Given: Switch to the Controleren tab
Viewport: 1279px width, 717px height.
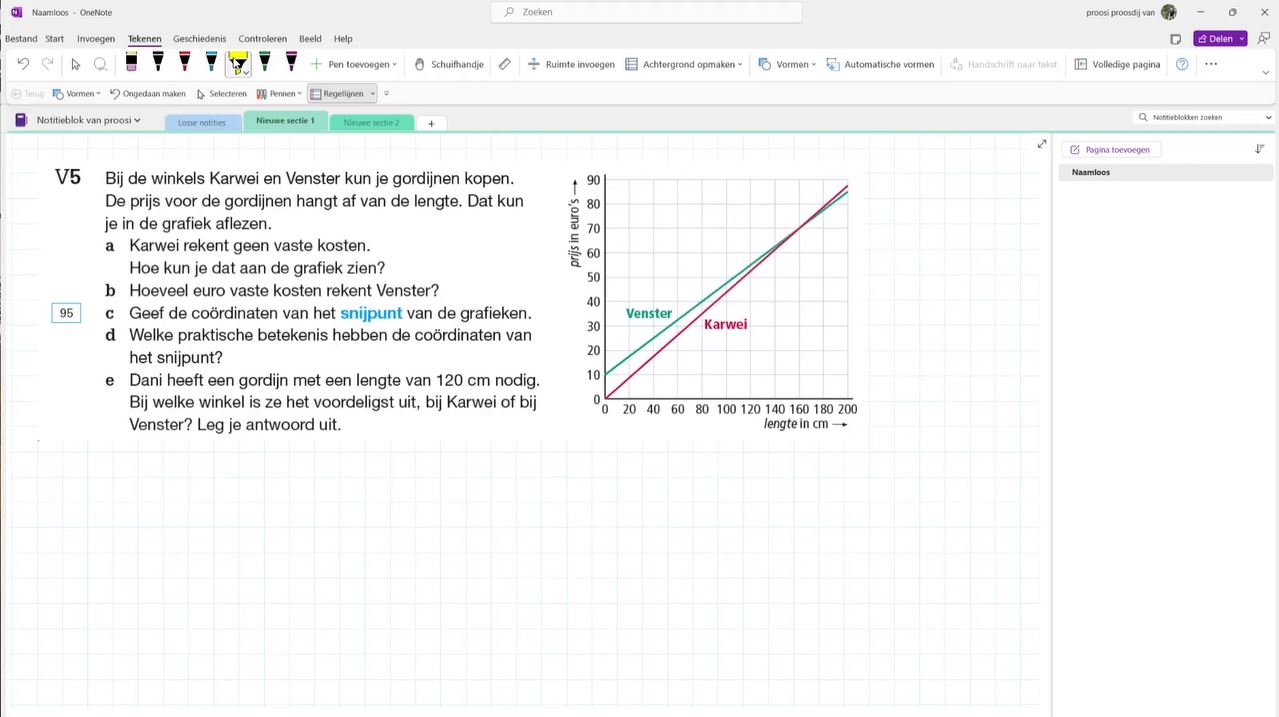Looking at the screenshot, I should click(x=263, y=39).
